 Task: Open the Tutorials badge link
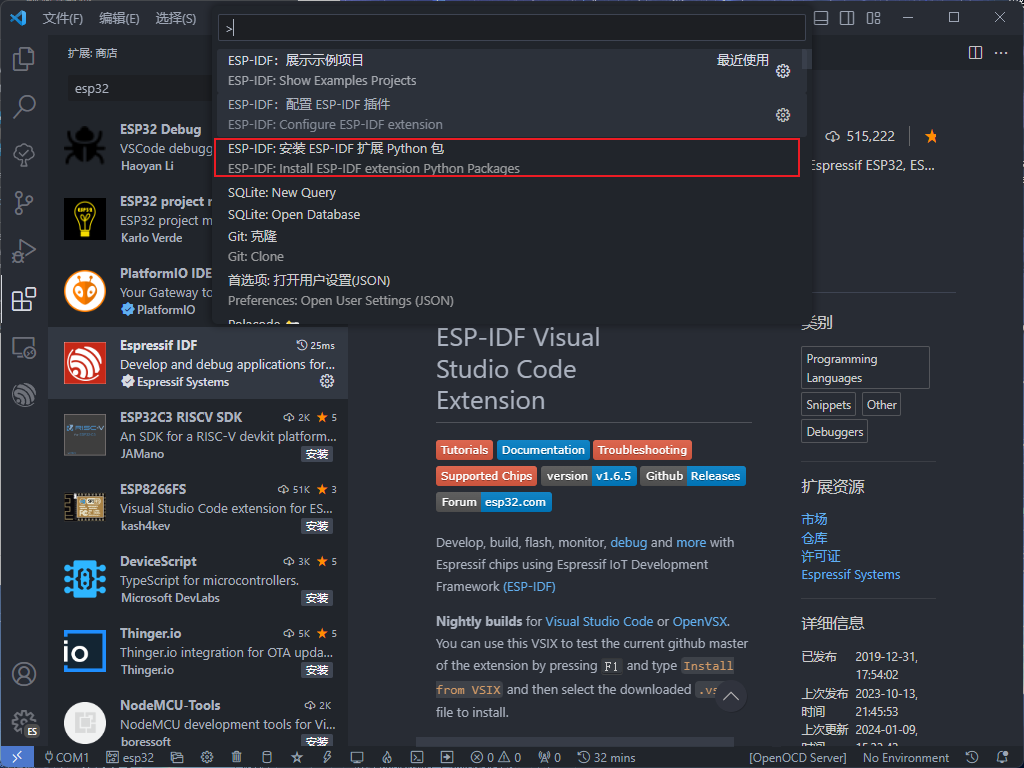click(x=464, y=450)
